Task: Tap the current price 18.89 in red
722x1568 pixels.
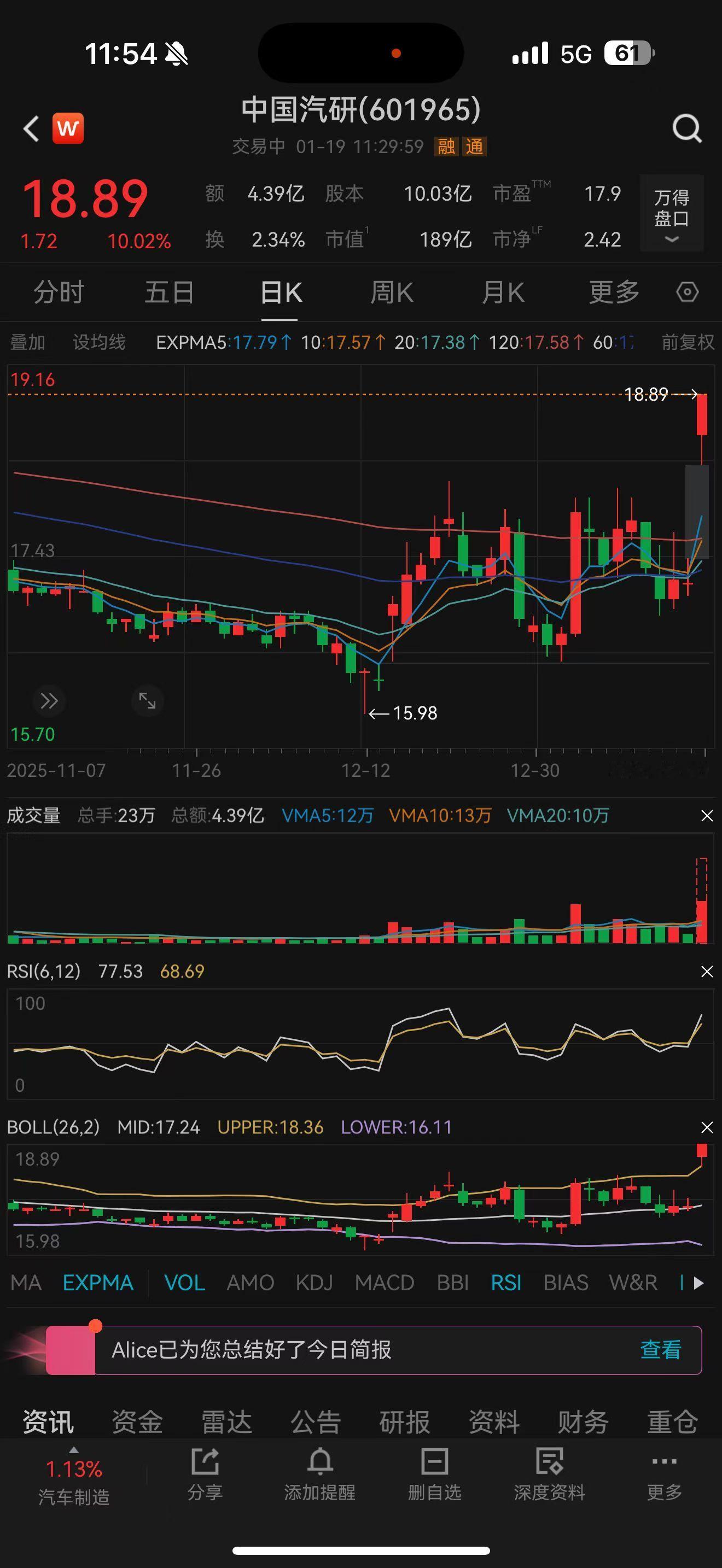Action: [x=85, y=198]
